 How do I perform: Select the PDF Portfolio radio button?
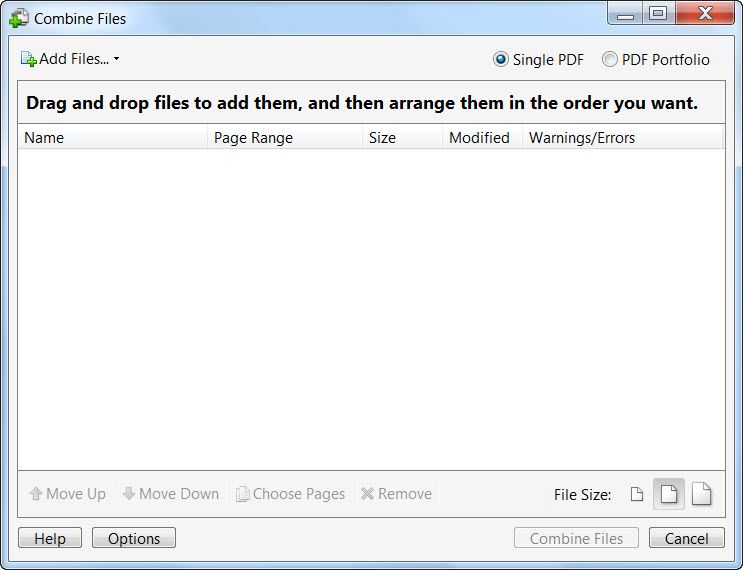pyautogui.click(x=609, y=59)
